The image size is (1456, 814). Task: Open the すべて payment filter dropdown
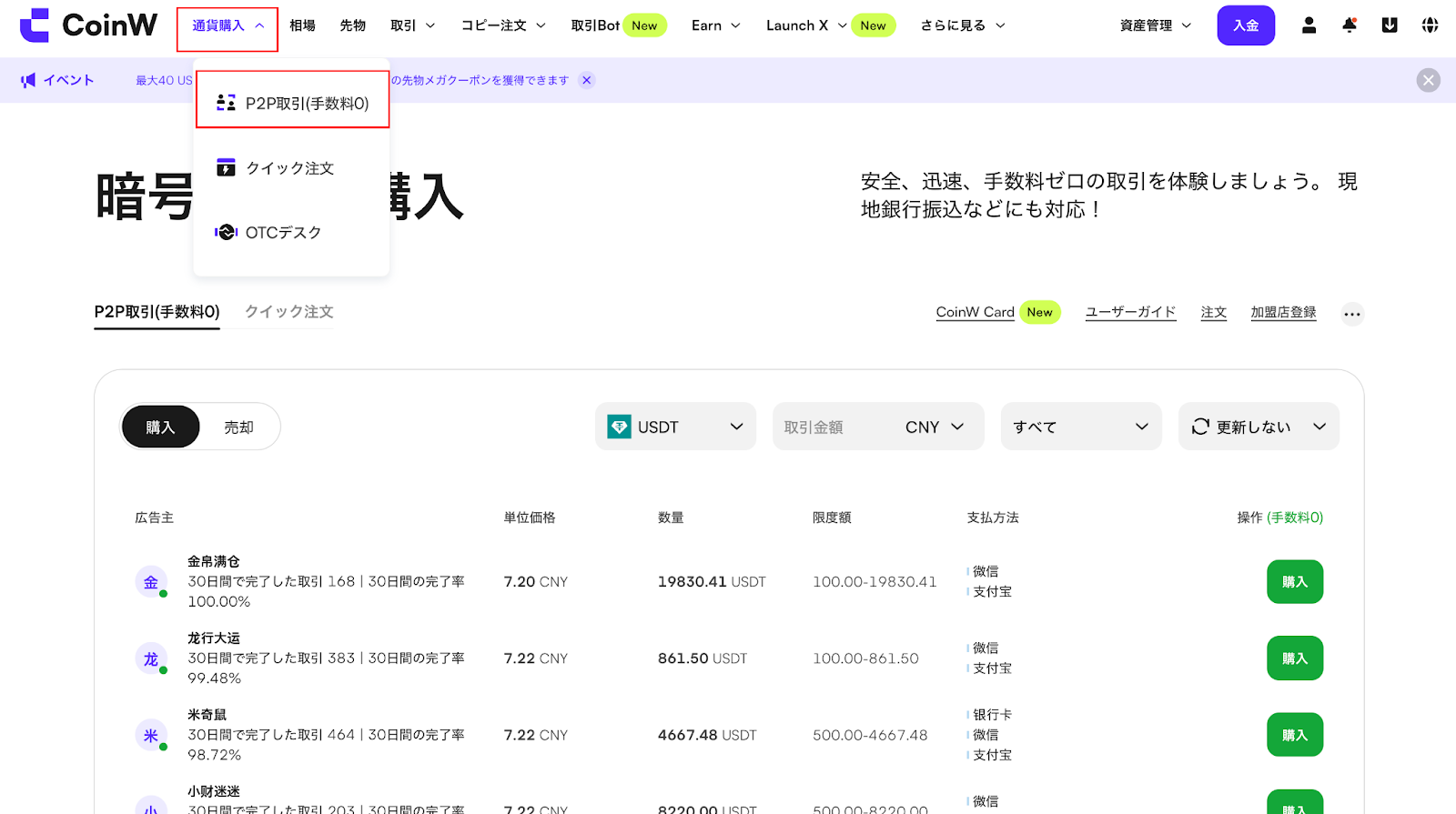pos(1081,427)
